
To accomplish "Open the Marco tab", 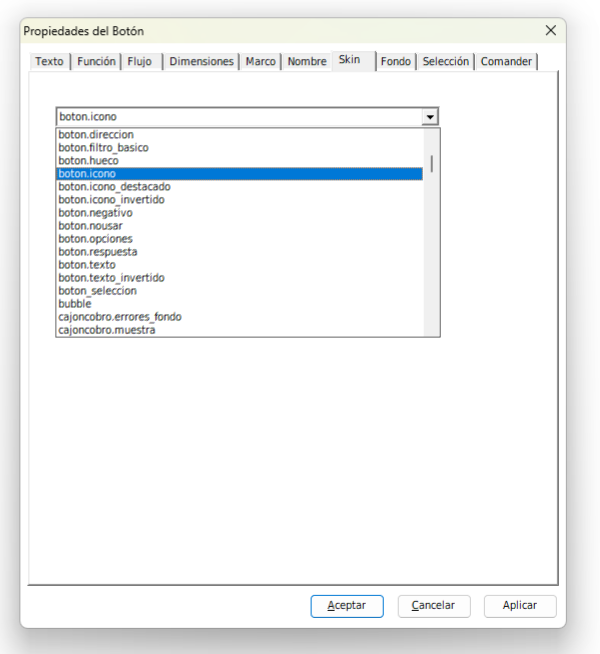I will coord(261,61).
